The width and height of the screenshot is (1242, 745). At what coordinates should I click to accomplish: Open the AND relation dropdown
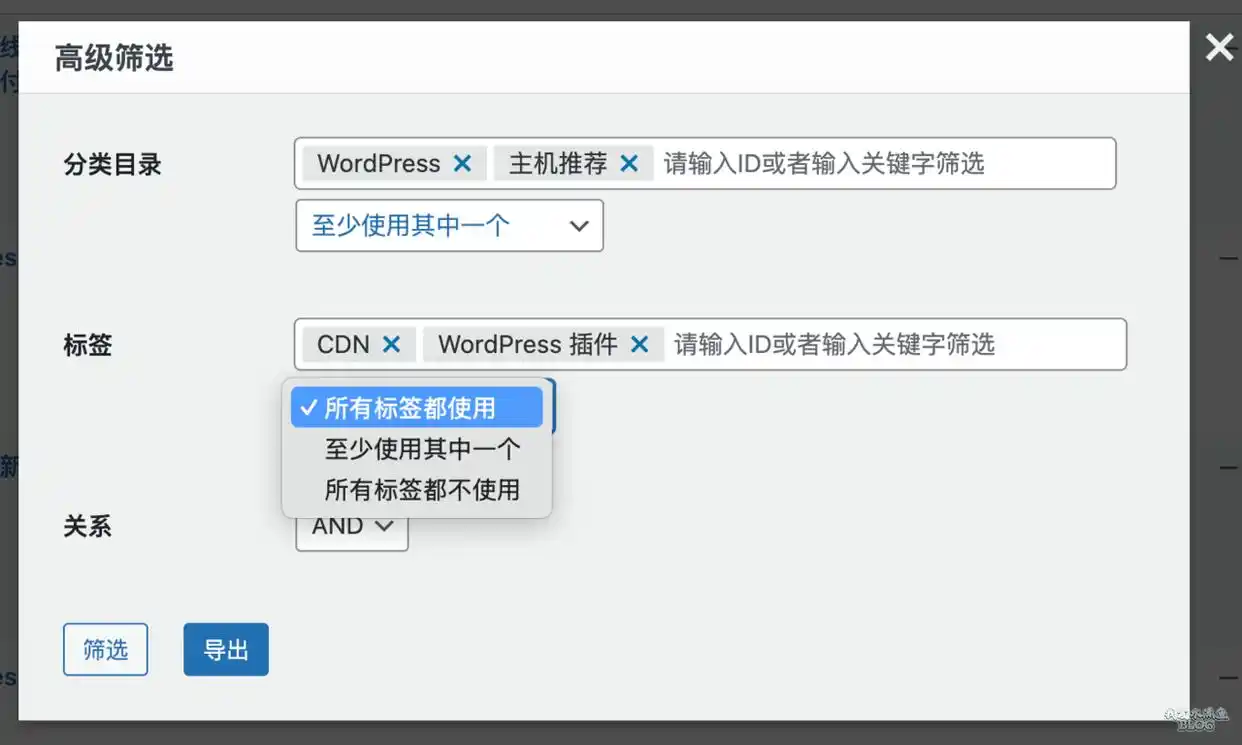tap(351, 525)
